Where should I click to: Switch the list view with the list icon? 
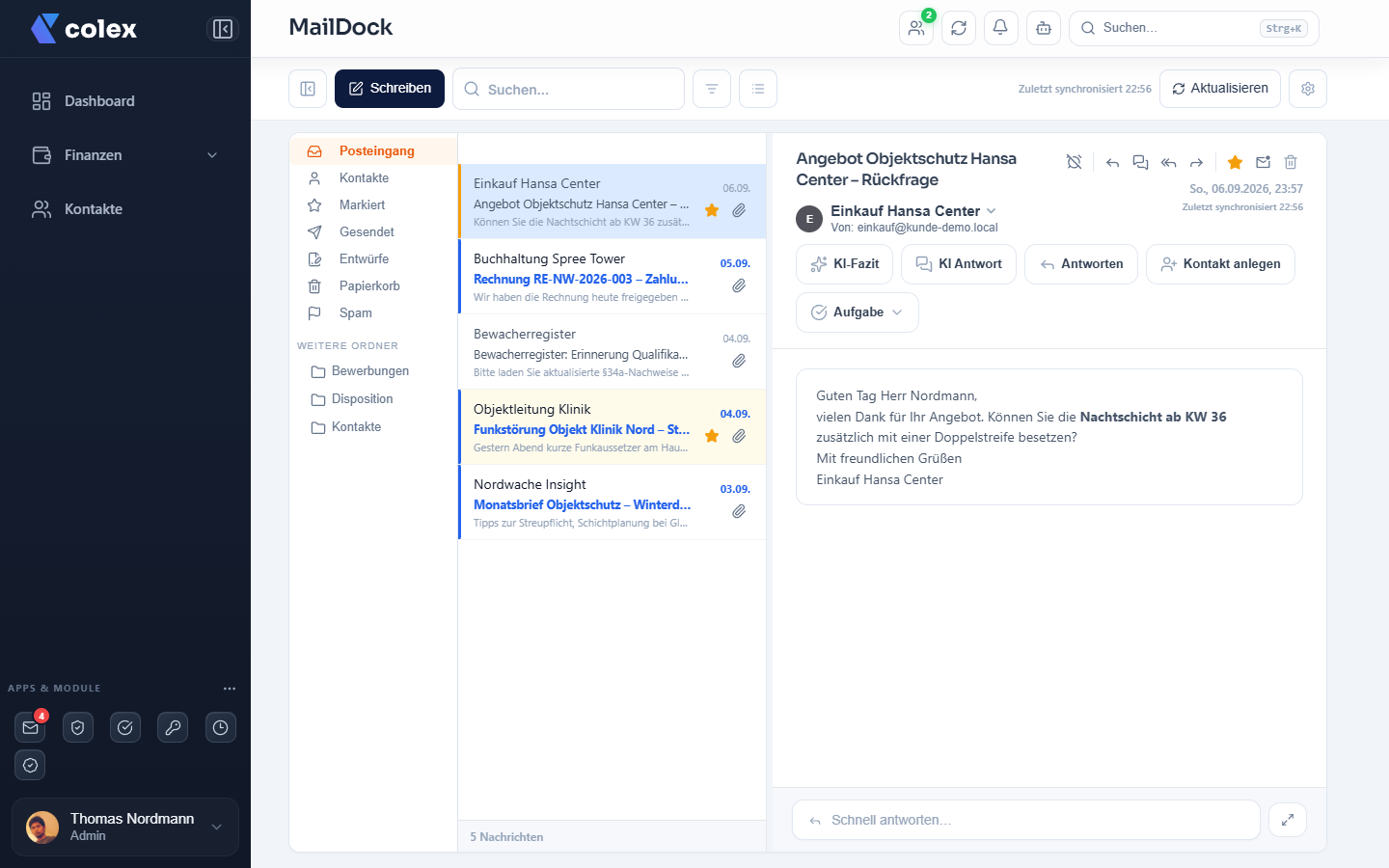(758, 89)
